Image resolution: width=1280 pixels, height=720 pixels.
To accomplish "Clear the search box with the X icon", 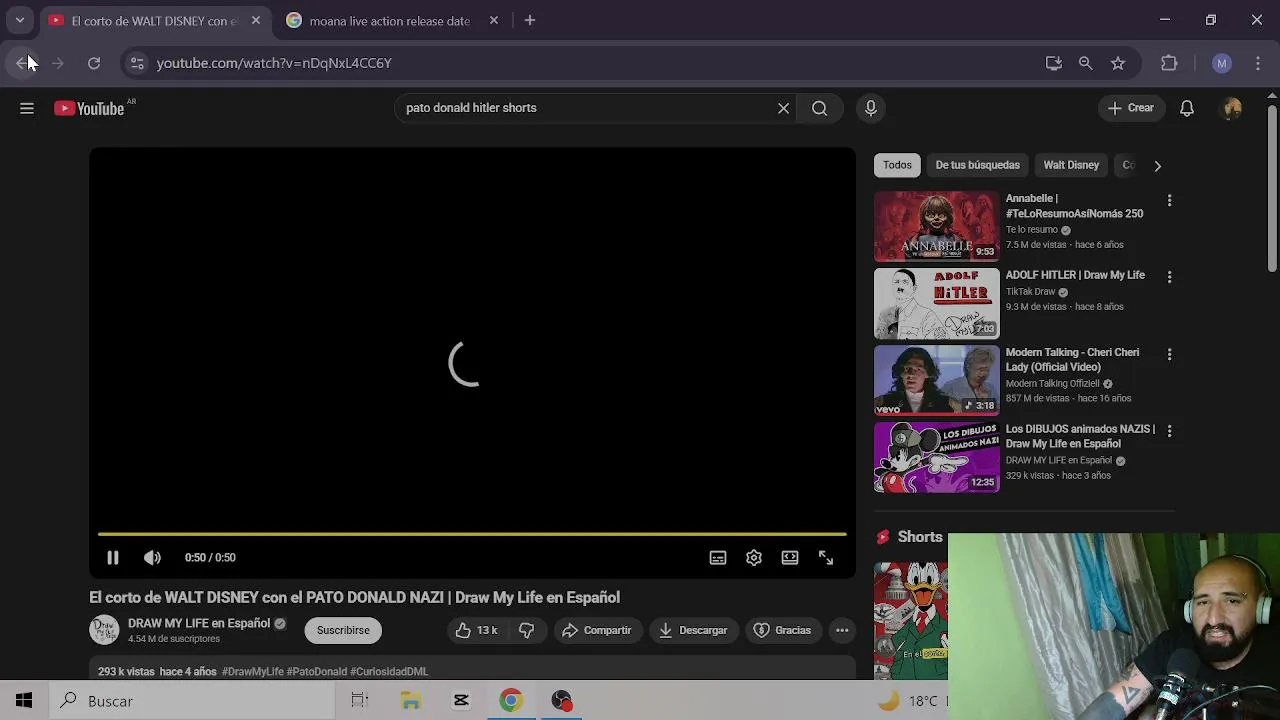I will [783, 108].
